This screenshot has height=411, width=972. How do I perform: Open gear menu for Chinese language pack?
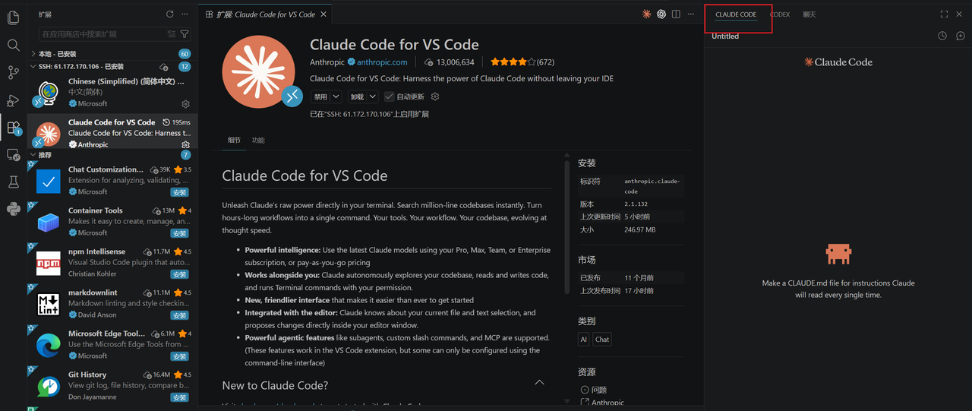(185, 104)
